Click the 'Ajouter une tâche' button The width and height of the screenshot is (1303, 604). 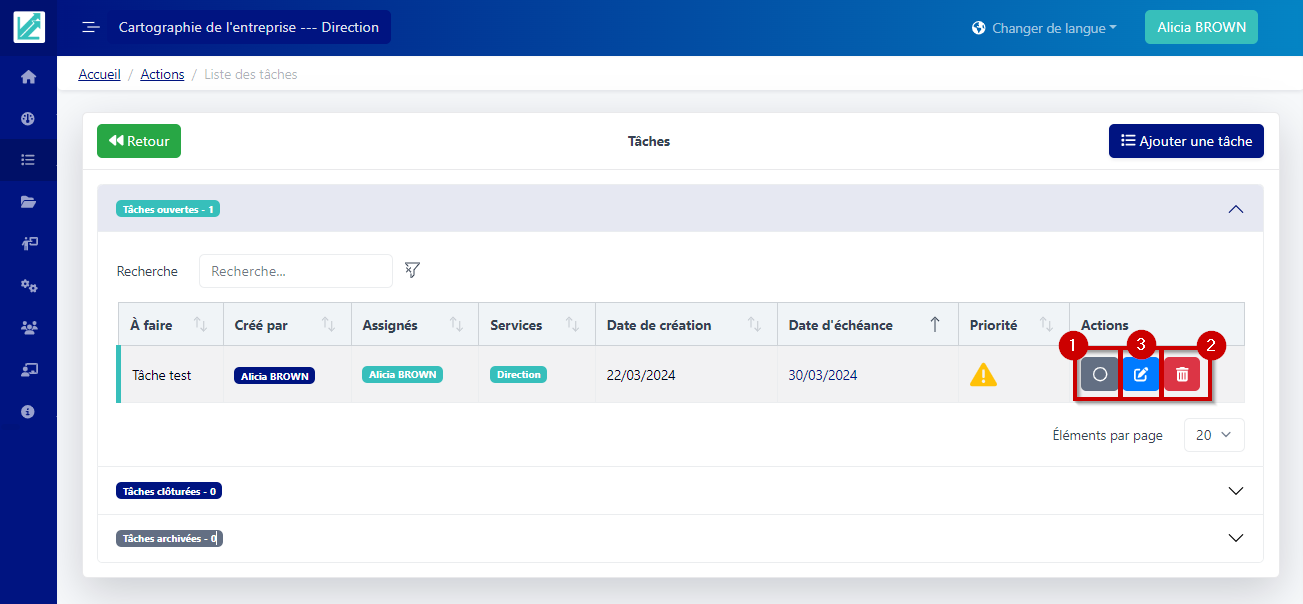pos(1186,141)
